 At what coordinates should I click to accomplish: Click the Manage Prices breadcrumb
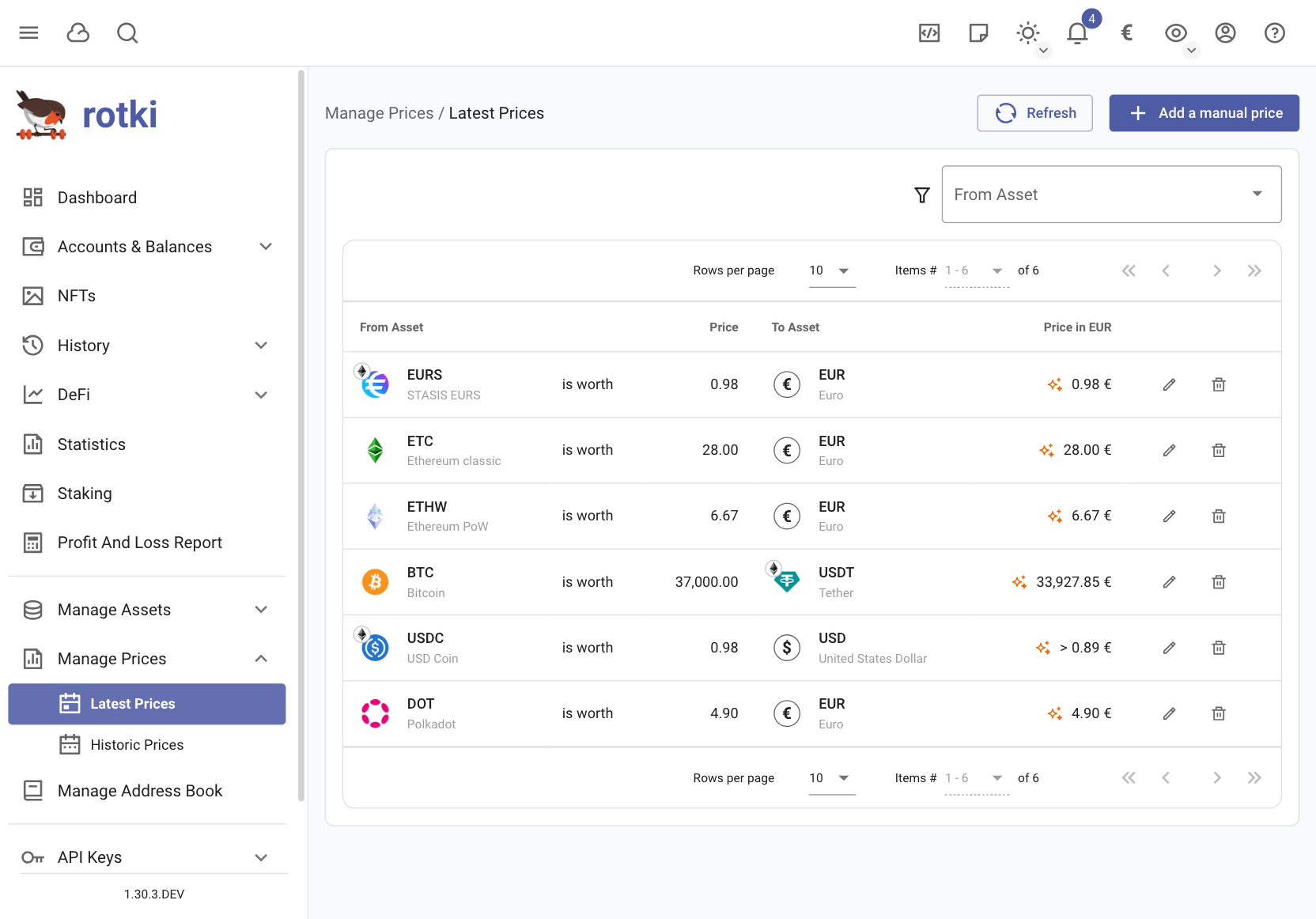[x=379, y=113]
